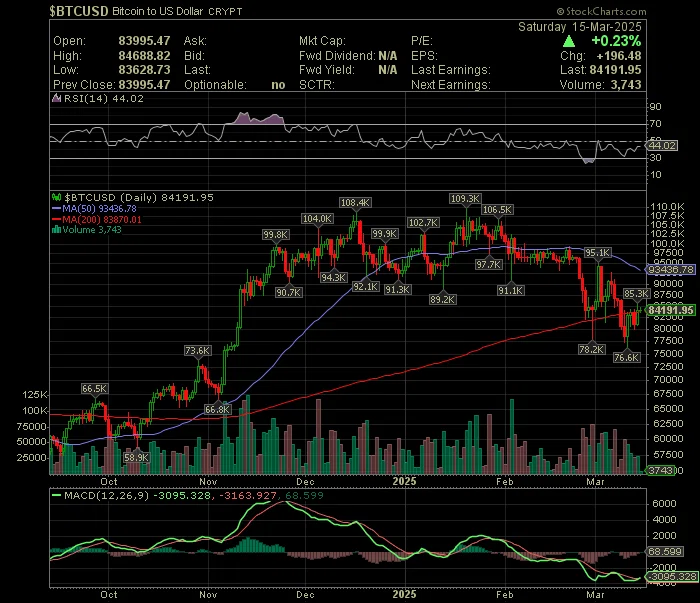Select the Saturday 15-Mar-2025 date text
700x603 pixels.
[579, 27]
